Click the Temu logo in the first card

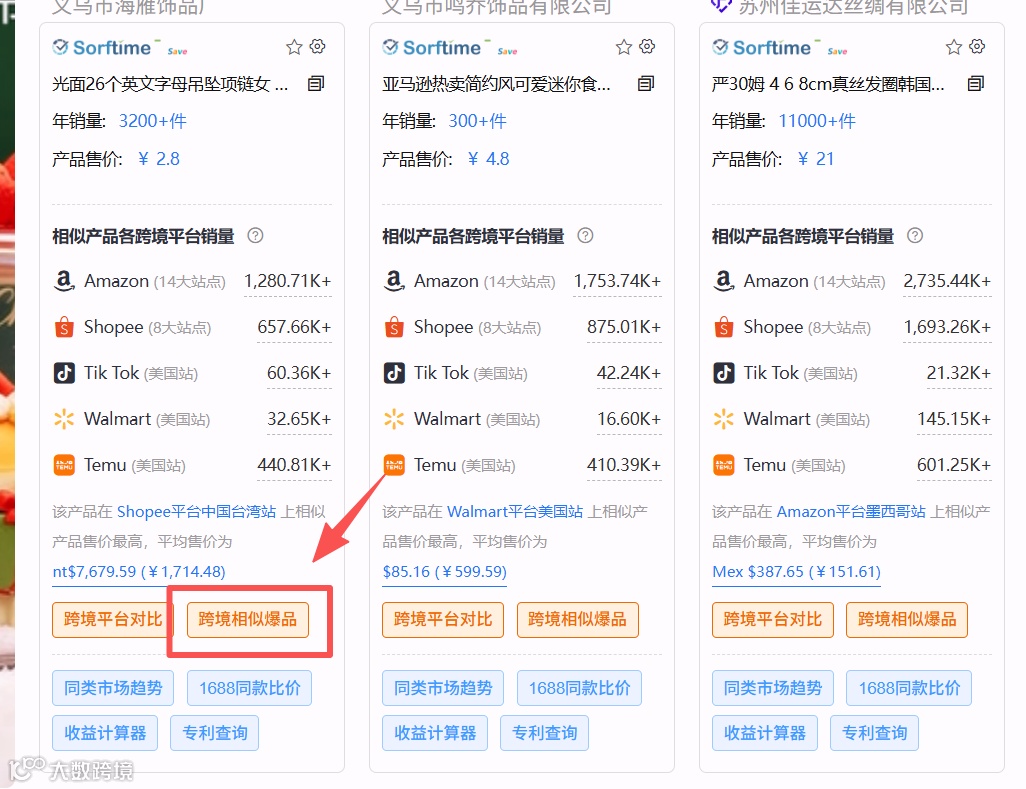point(63,465)
